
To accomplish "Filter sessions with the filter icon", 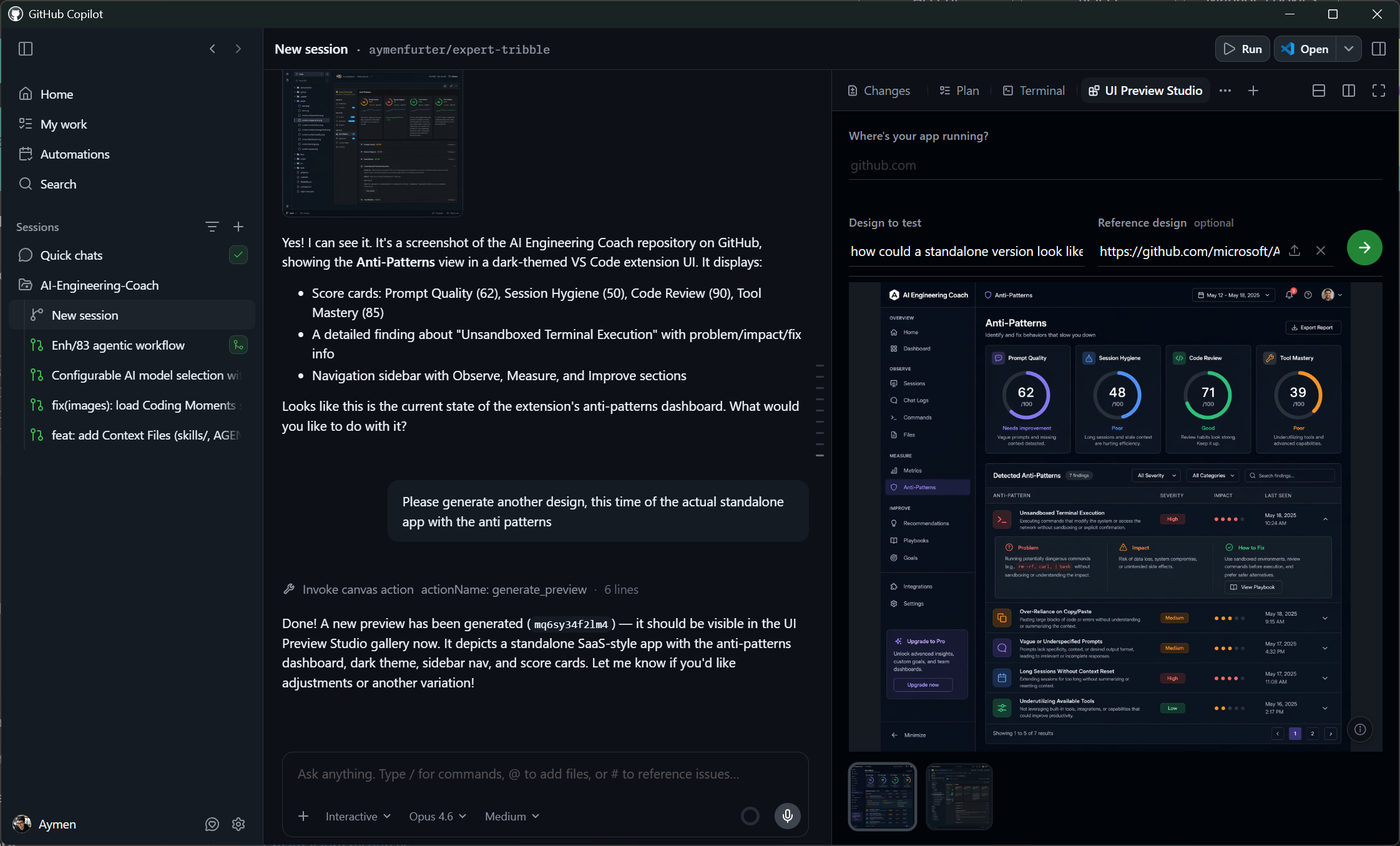I will pos(212,227).
